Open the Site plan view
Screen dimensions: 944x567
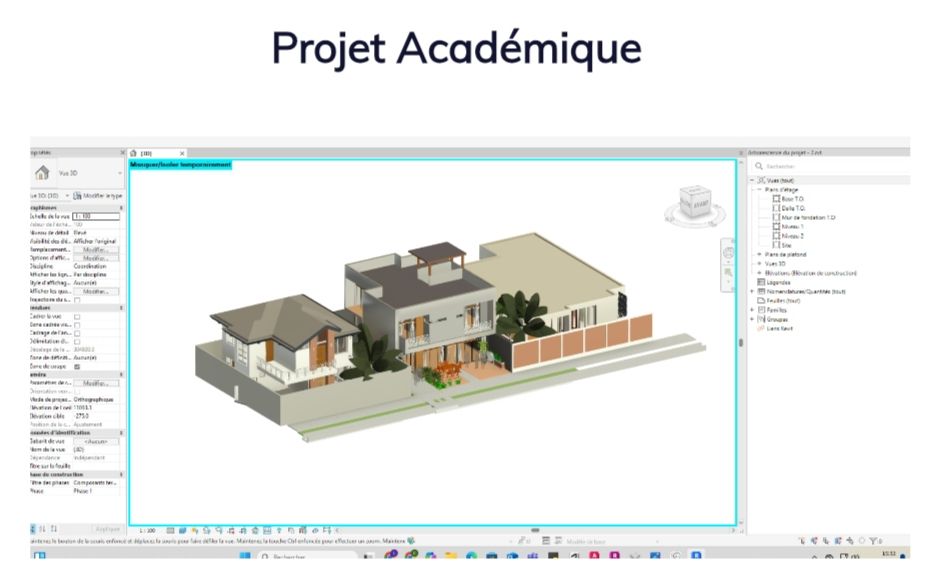pyautogui.click(x=786, y=246)
